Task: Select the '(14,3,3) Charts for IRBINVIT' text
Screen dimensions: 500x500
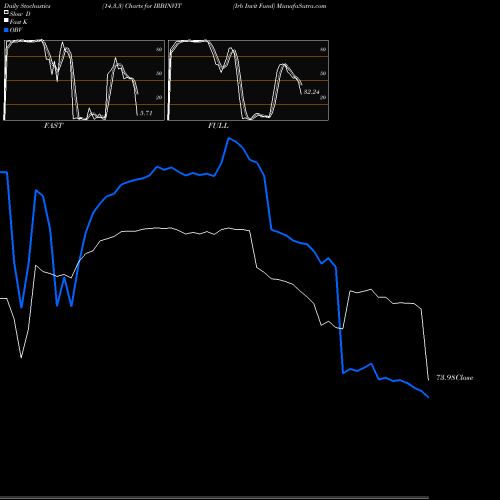Action: (x=142, y=6)
